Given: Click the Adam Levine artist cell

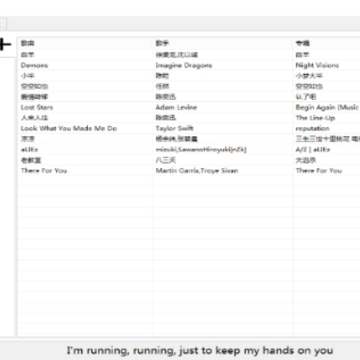Looking at the screenshot, I should pyautogui.click(x=176, y=107).
